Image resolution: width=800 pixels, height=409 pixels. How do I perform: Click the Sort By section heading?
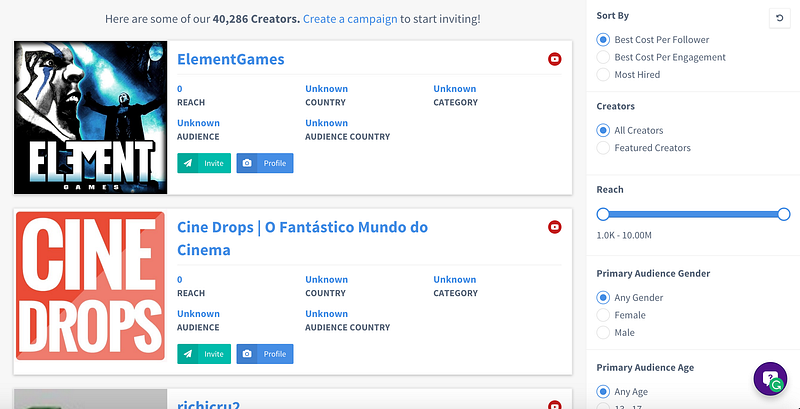coord(613,16)
